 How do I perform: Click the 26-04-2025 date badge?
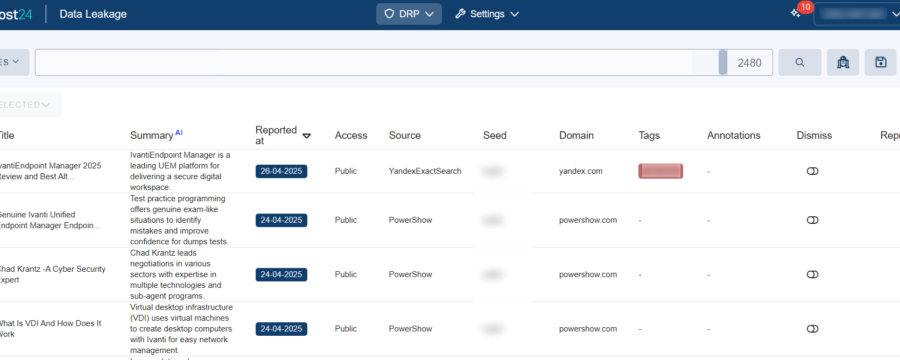pos(281,171)
